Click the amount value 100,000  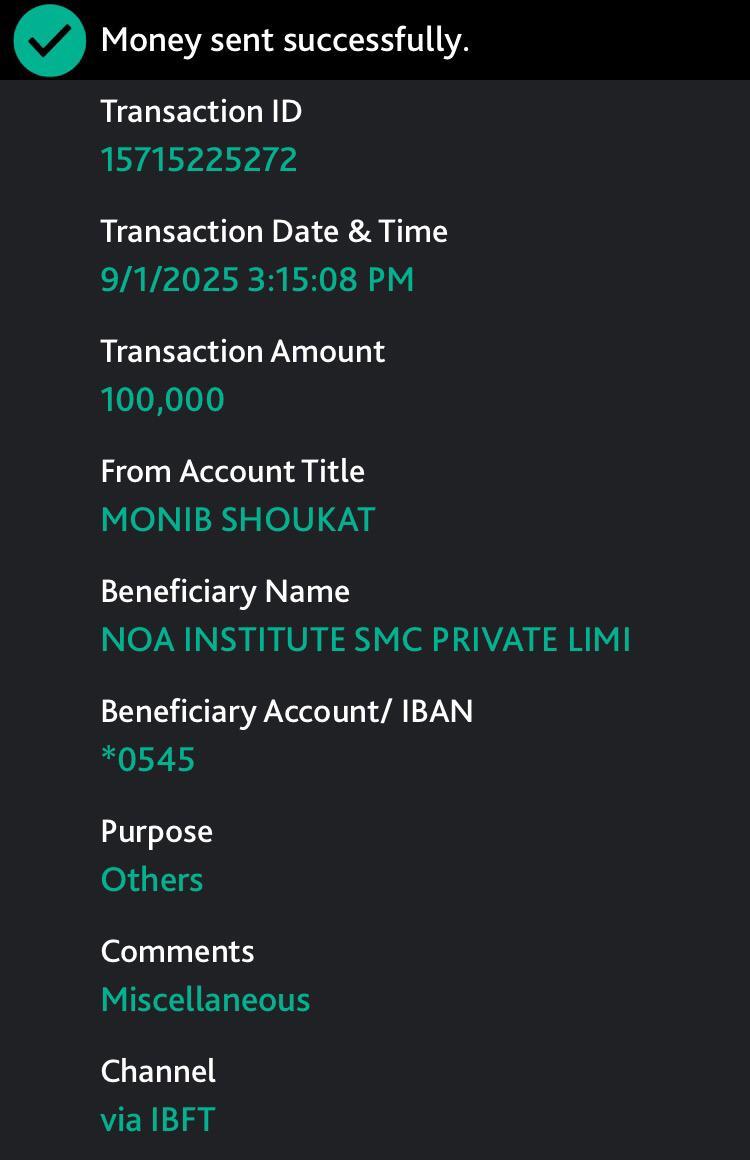163,400
